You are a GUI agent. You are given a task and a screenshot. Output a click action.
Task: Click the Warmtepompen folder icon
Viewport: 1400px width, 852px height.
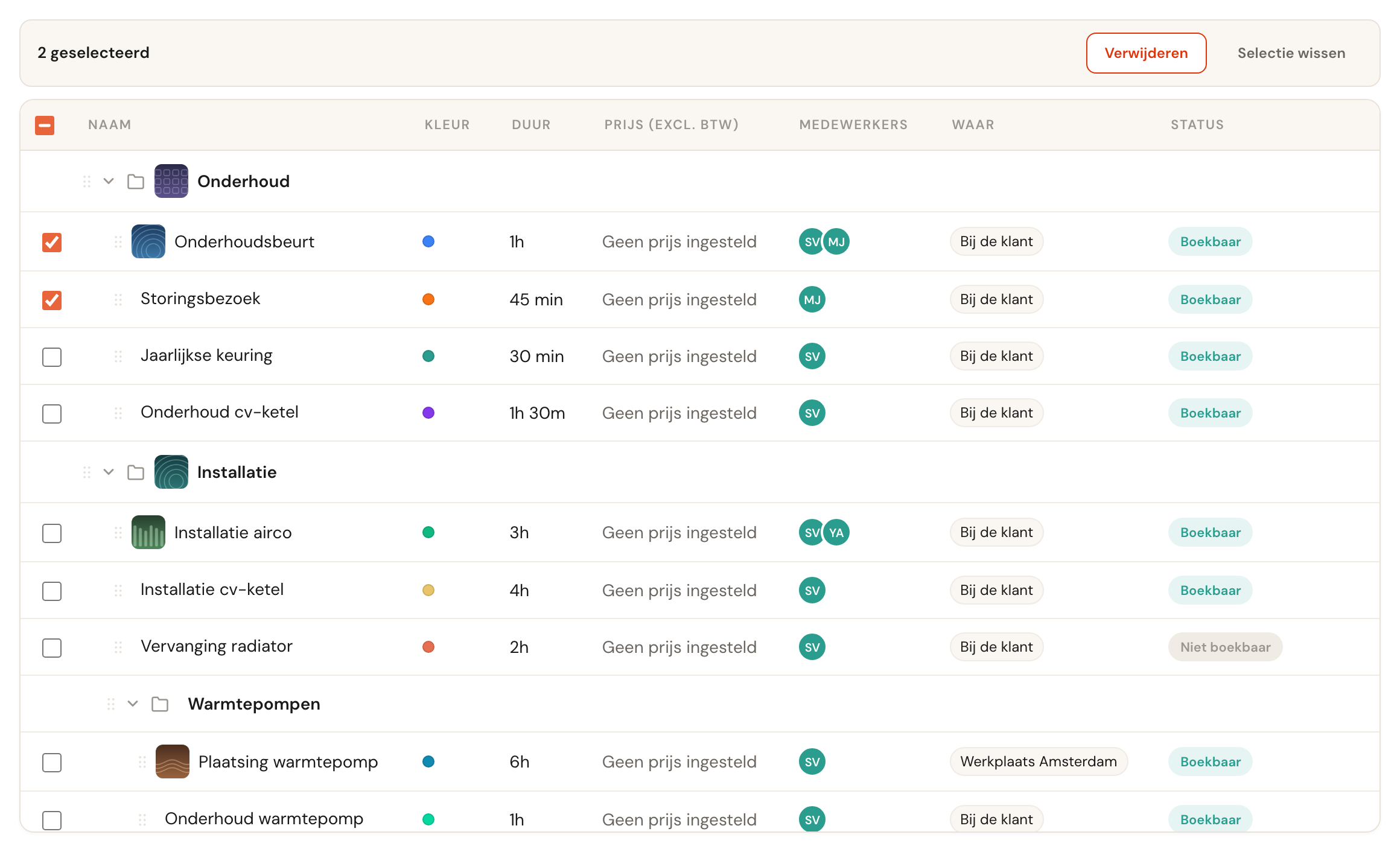click(160, 704)
